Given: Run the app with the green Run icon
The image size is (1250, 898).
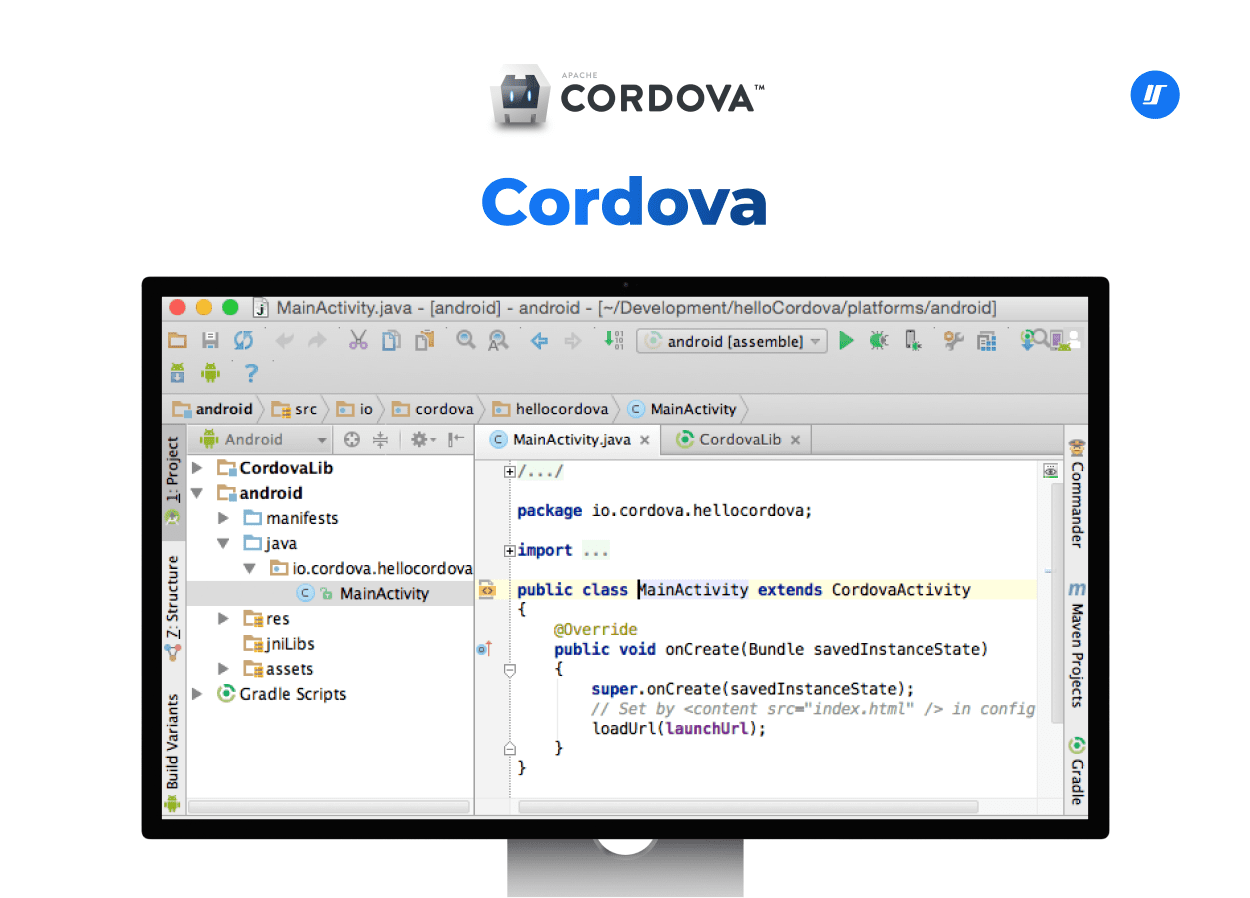Looking at the screenshot, I should tap(846, 340).
